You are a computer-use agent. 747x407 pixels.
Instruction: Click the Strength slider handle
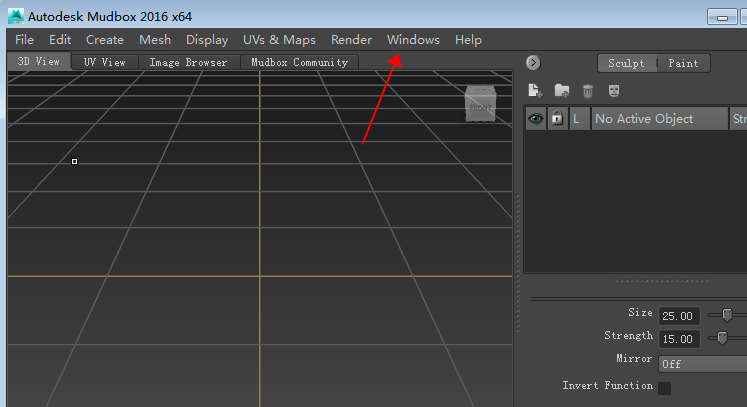tap(722, 338)
